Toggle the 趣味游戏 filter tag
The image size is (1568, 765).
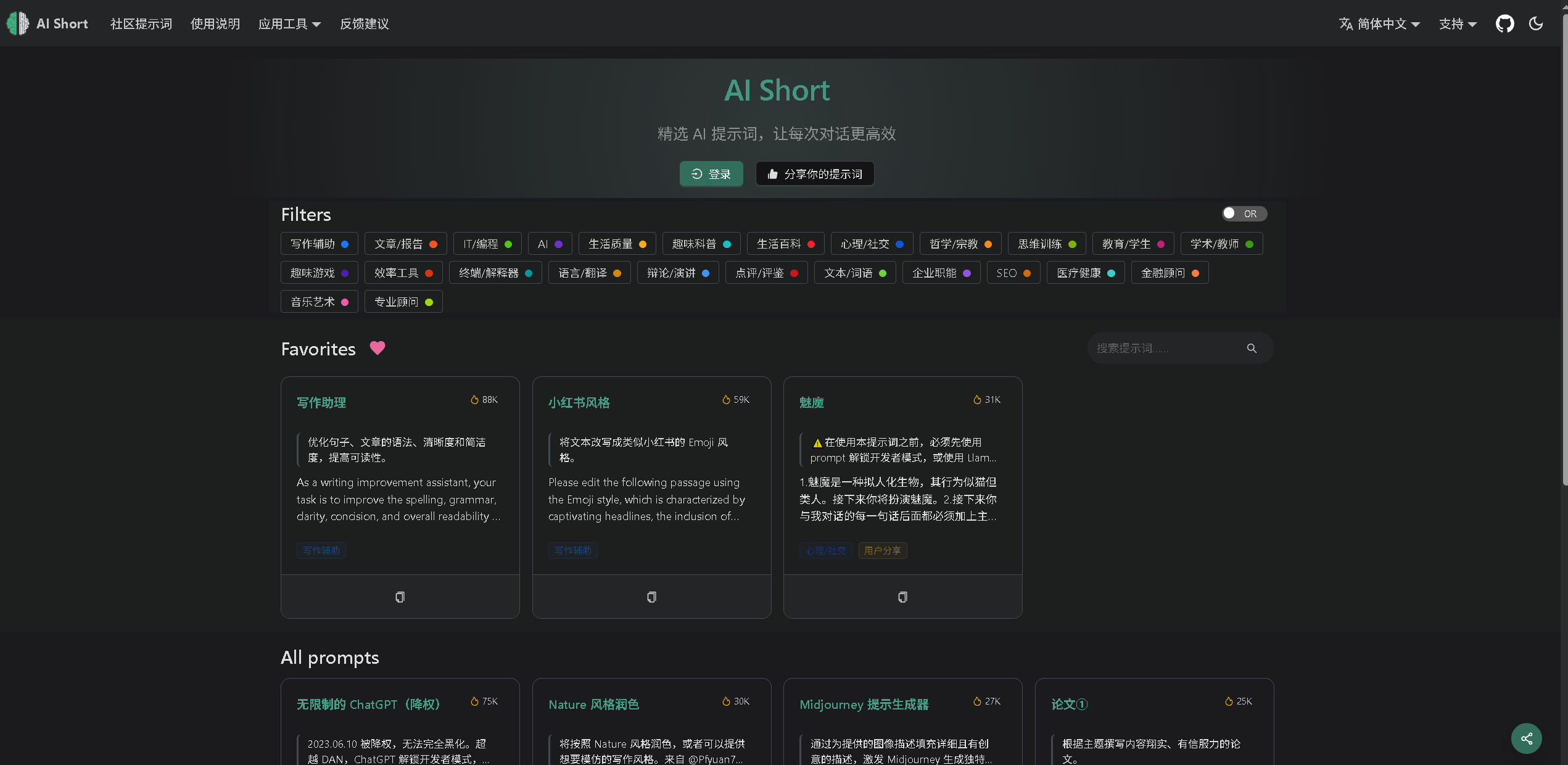[320, 273]
